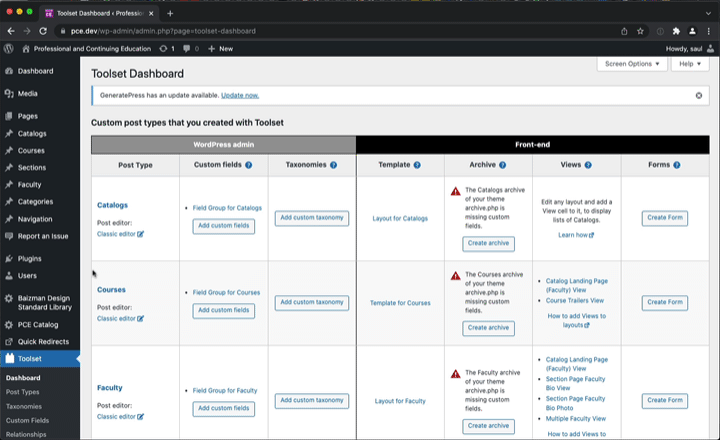Open the New content menu
Viewport: 720px width, 440px height.
[220, 49]
